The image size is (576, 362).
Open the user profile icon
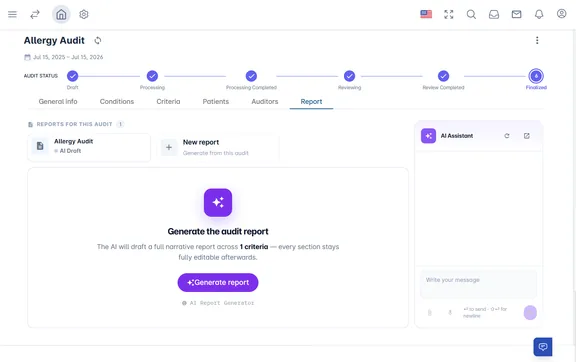(561, 14)
